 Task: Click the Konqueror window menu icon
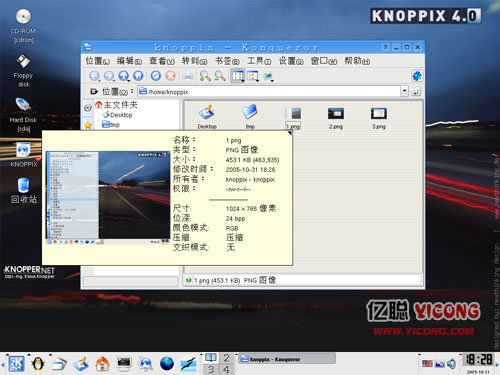click(88, 47)
